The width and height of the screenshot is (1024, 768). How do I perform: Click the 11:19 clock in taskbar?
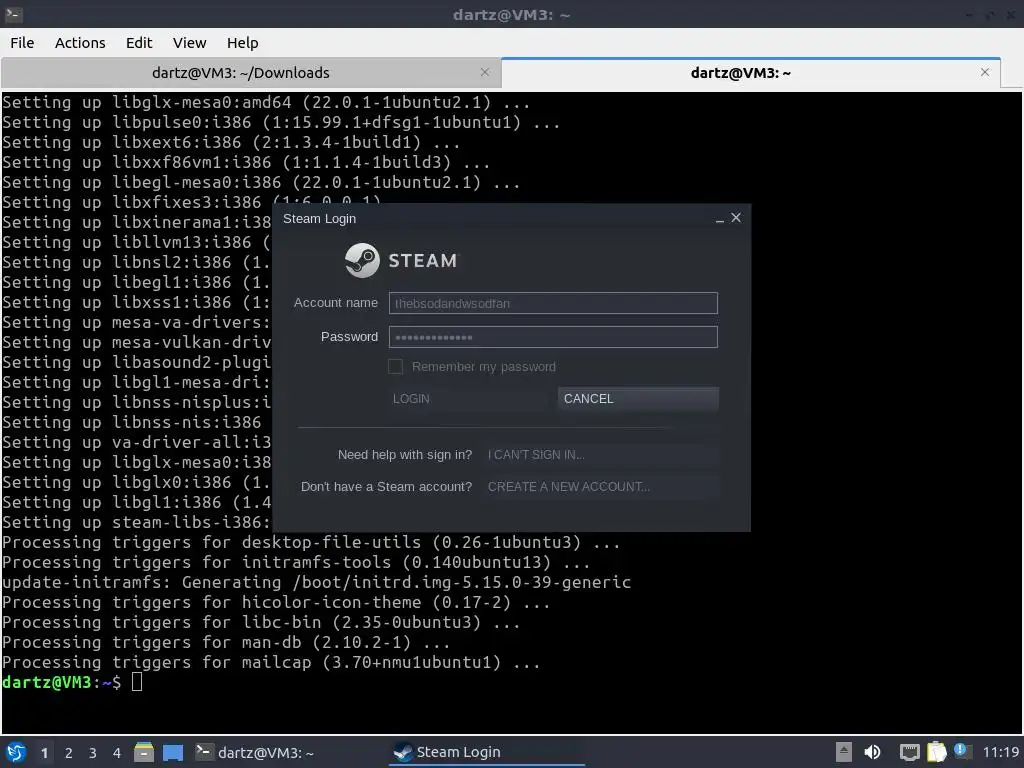[1001, 752]
